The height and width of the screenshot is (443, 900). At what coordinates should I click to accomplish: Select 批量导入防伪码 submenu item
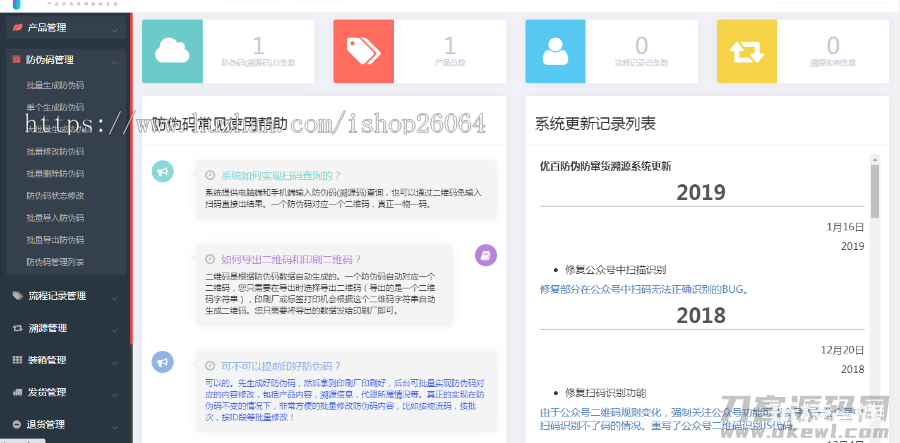(x=55, y=218)
